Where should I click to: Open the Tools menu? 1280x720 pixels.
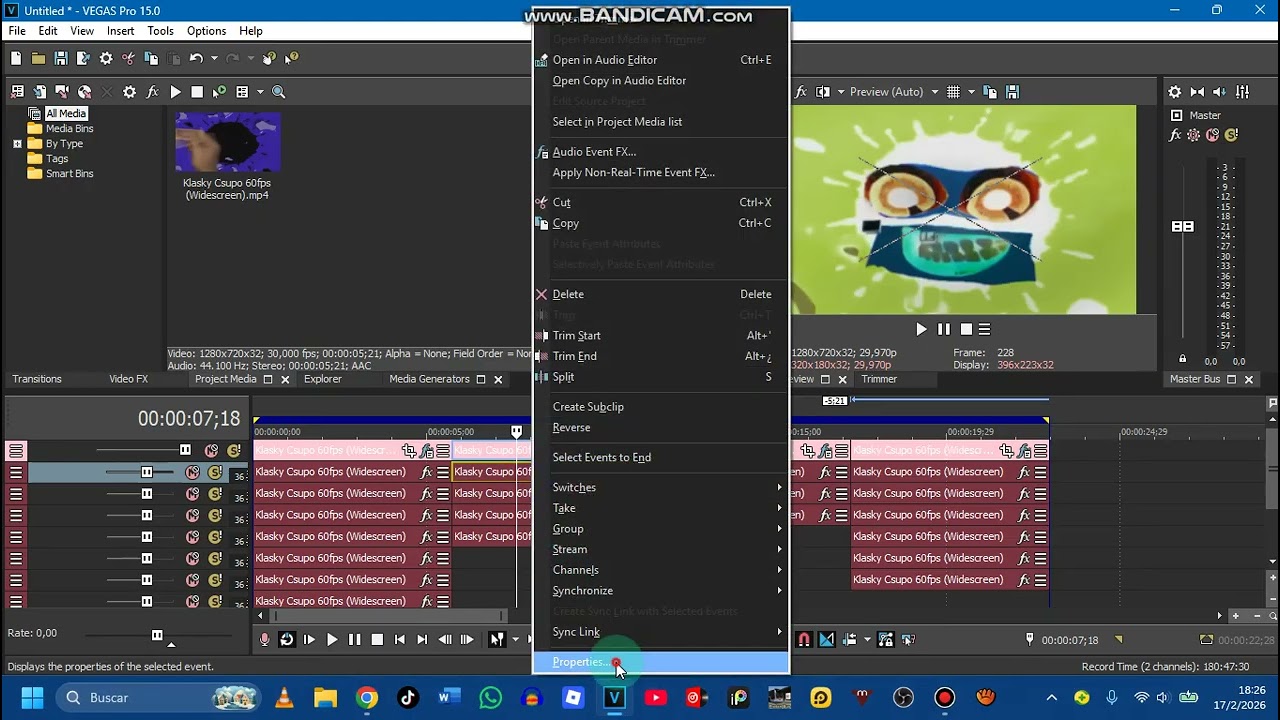(x=161, y=31)
